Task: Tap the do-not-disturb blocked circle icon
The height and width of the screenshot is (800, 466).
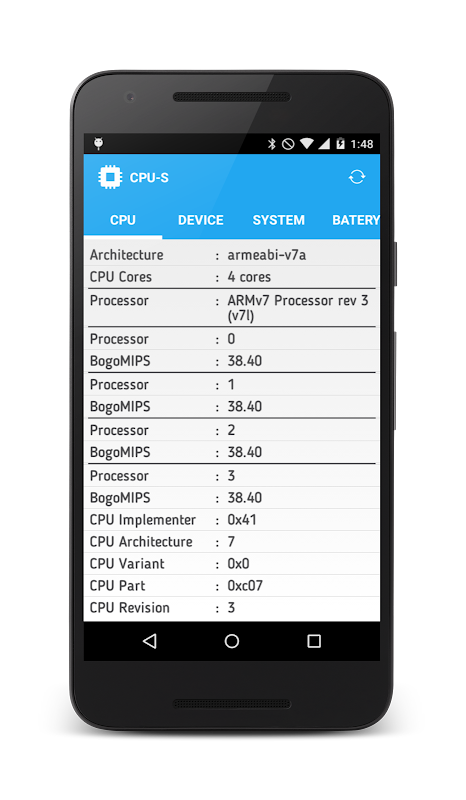Action: click(288, 144)
